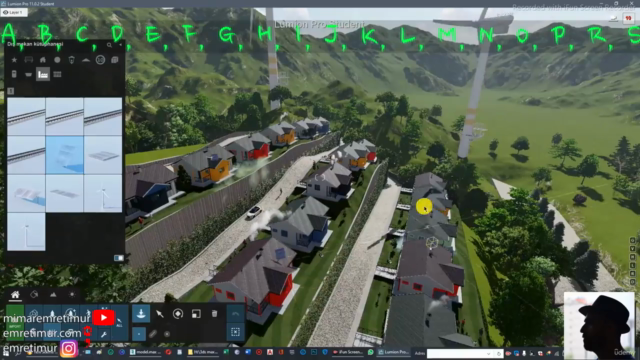Image resolution: width=640 pixels, height=360 pixels.
Task: Select the phone device category icon
Action: point(14,74)
